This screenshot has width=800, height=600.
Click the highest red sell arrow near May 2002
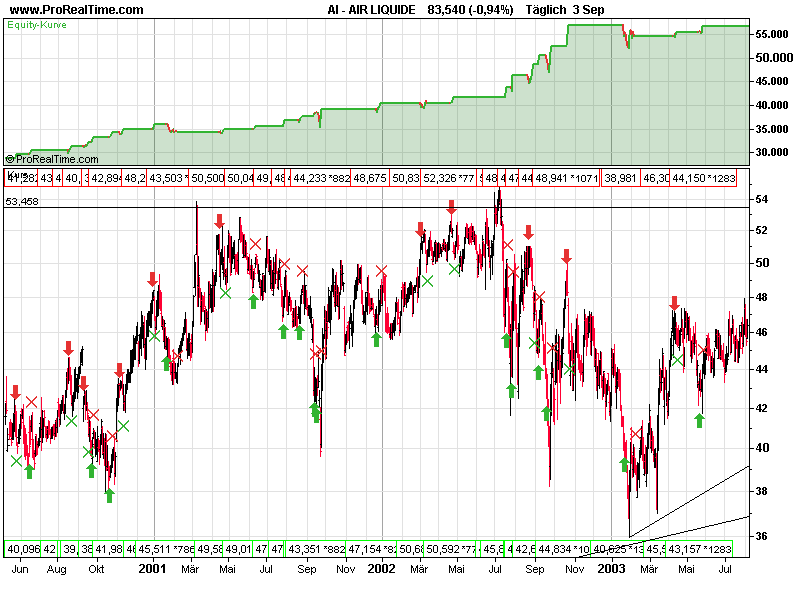pyautogui.click(x=452, y=207)
